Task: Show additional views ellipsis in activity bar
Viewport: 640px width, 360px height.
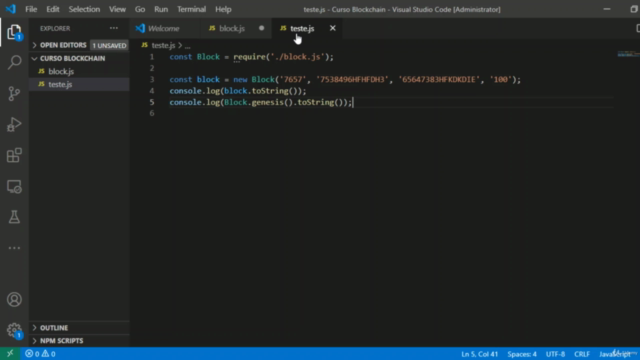Action: click(x=14, y=248)
